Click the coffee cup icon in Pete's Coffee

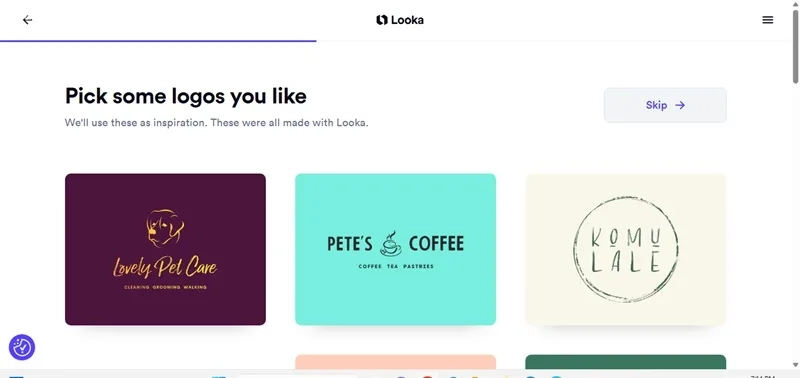[391, 243]
